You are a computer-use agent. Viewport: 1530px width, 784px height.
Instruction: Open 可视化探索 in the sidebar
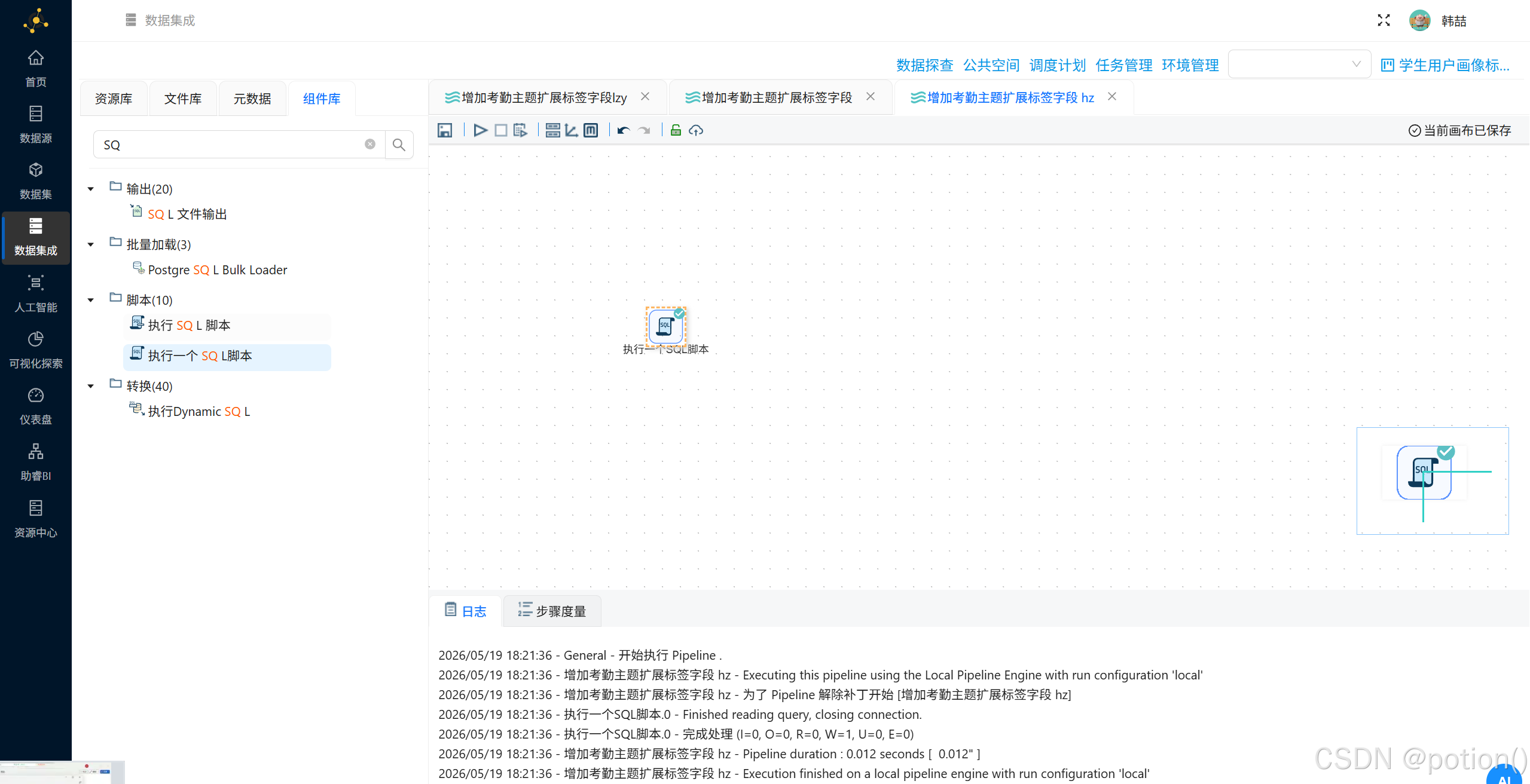tap(36, 350)
